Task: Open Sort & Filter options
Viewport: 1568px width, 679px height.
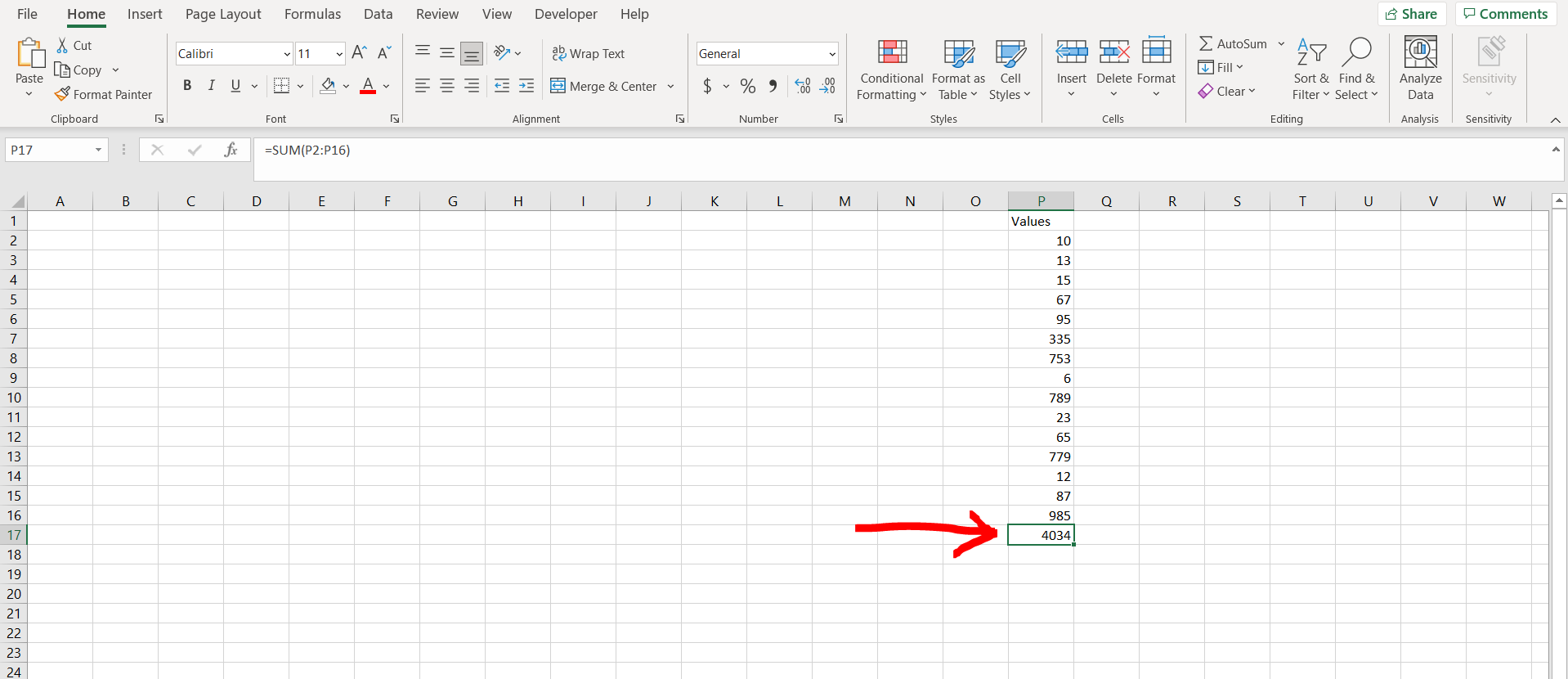Action: pyautogui.click(x=1311, y=70)
